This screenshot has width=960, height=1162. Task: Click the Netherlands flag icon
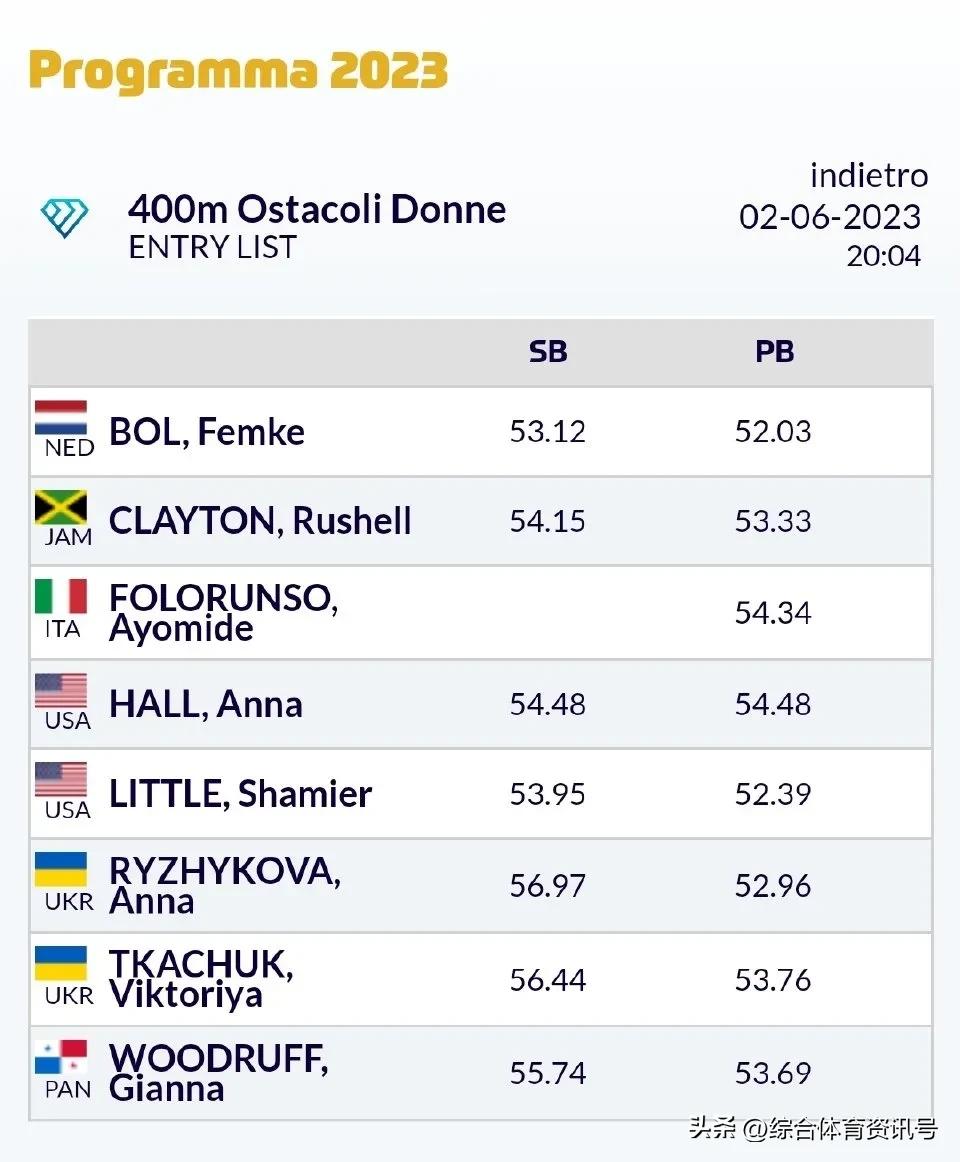61,418
